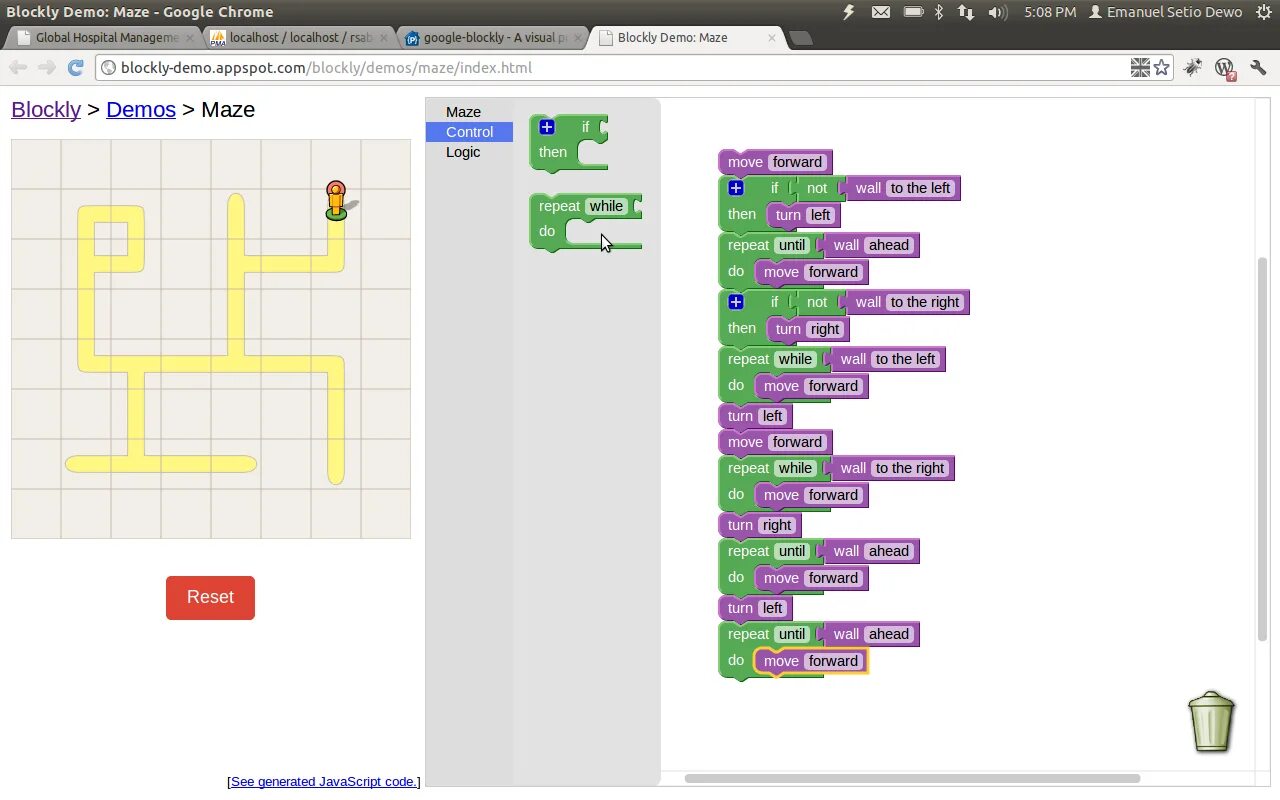The width and height of the screenshot is (1280, 800).
Task: Click the browser Forward arrow
Action: [46, 67]
